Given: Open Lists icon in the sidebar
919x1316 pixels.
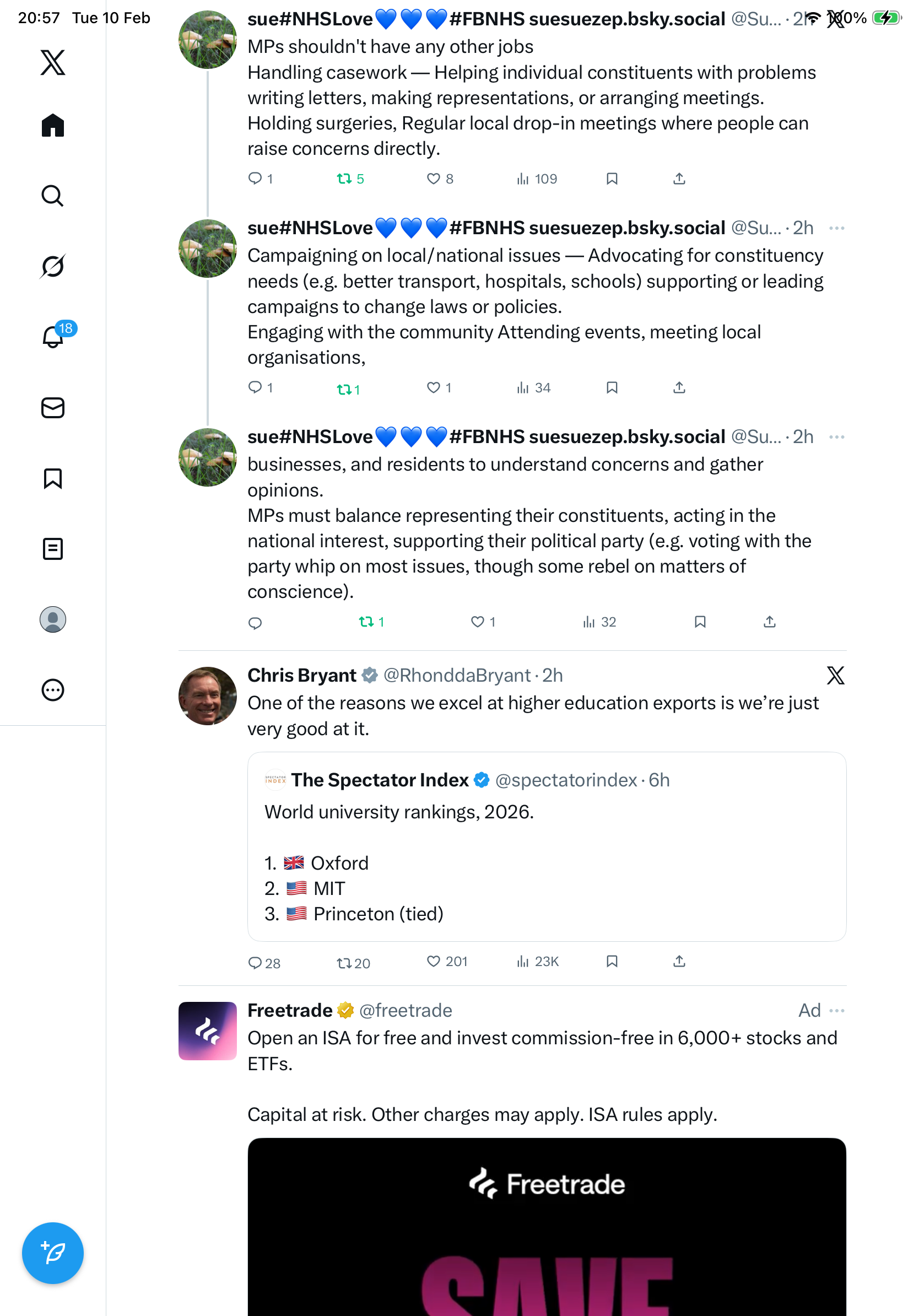Looking at the screenshot, I should pyautogui.click(x=53, y=548).
